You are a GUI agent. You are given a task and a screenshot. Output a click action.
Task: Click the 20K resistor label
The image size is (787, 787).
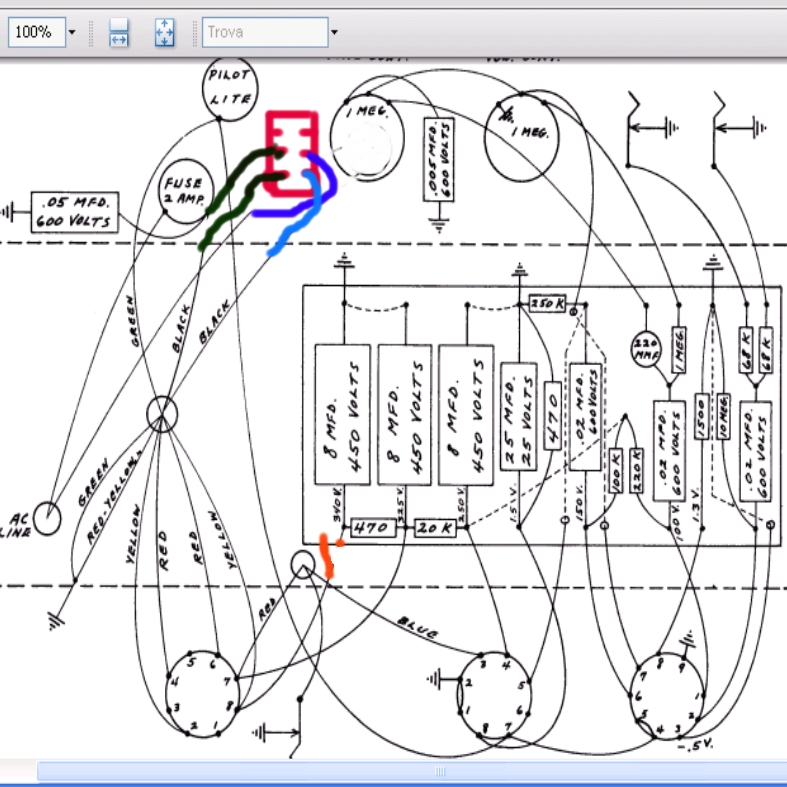click(x=434, y=527)
